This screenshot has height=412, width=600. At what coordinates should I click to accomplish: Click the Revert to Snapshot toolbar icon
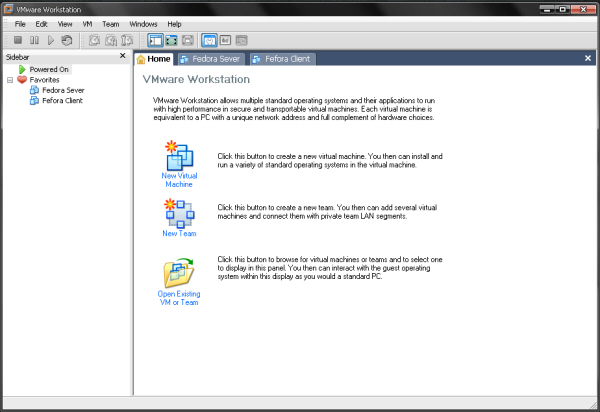[111, 40]
